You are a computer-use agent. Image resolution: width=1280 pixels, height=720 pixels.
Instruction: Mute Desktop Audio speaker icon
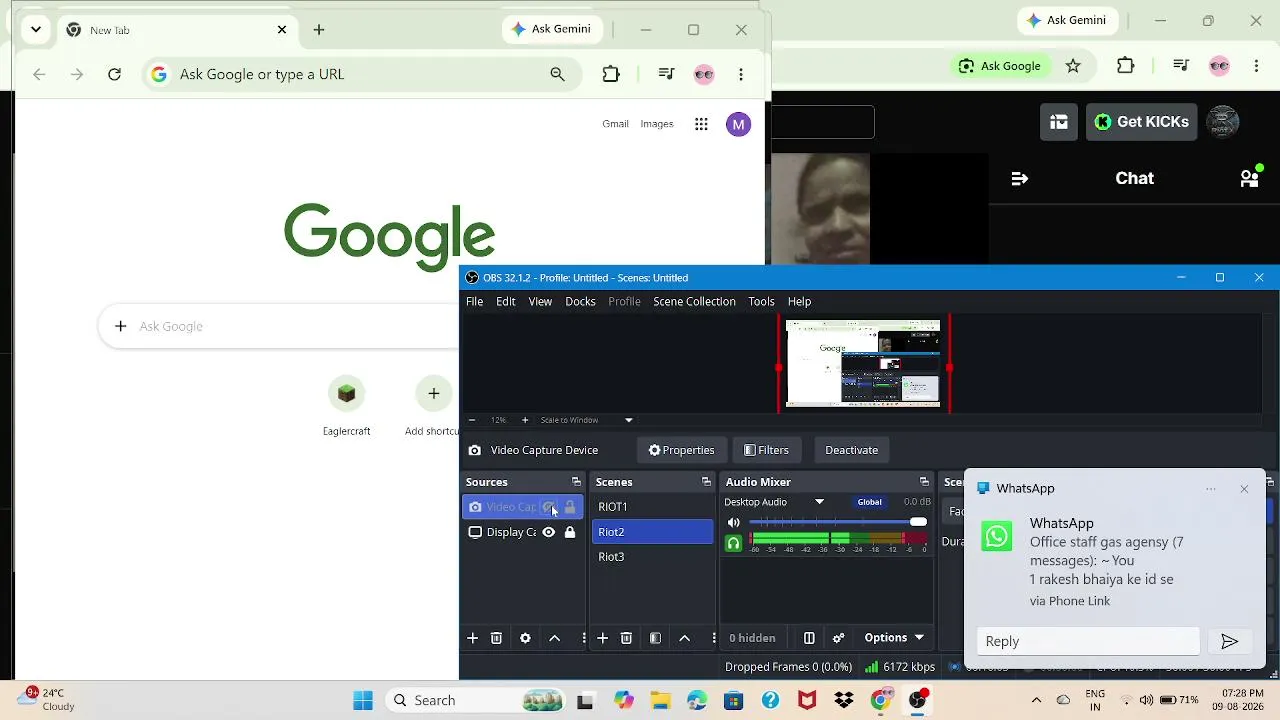[734, 523]
